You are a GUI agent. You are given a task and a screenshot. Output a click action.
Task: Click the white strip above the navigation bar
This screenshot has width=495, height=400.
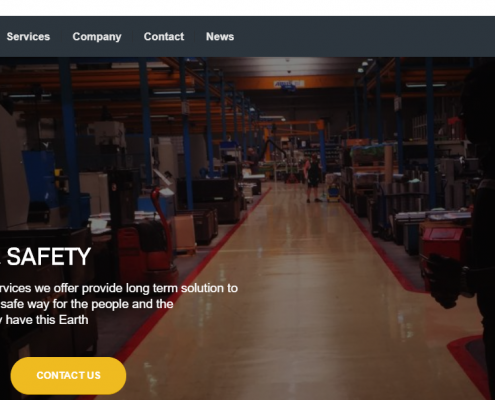click(247, 8)
